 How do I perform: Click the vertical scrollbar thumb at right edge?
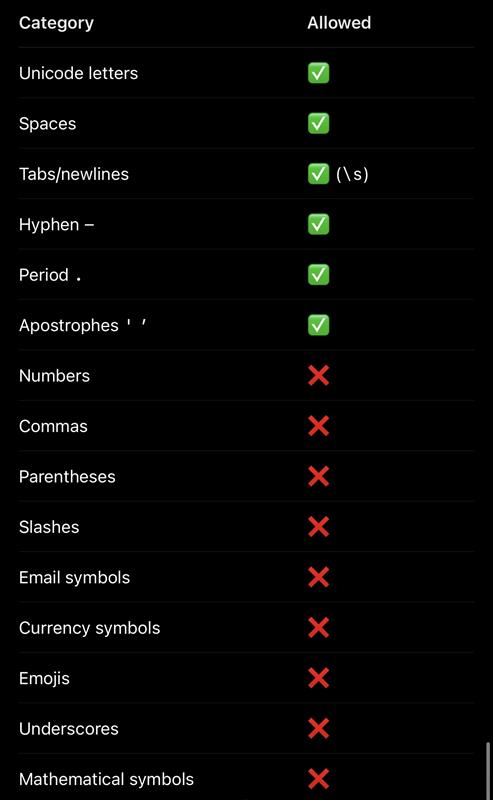click(x=488, y=771)
